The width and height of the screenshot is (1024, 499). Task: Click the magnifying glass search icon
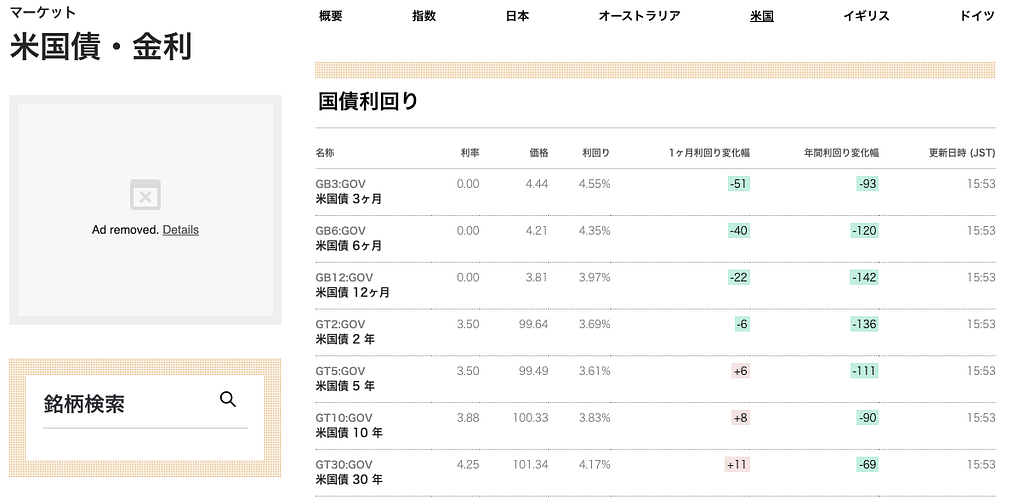tap(228, 400)
